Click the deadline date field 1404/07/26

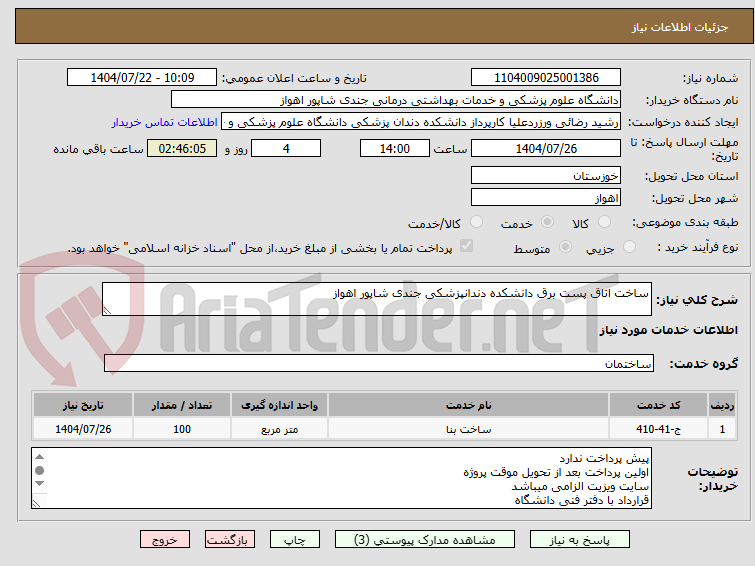[546, 148]
